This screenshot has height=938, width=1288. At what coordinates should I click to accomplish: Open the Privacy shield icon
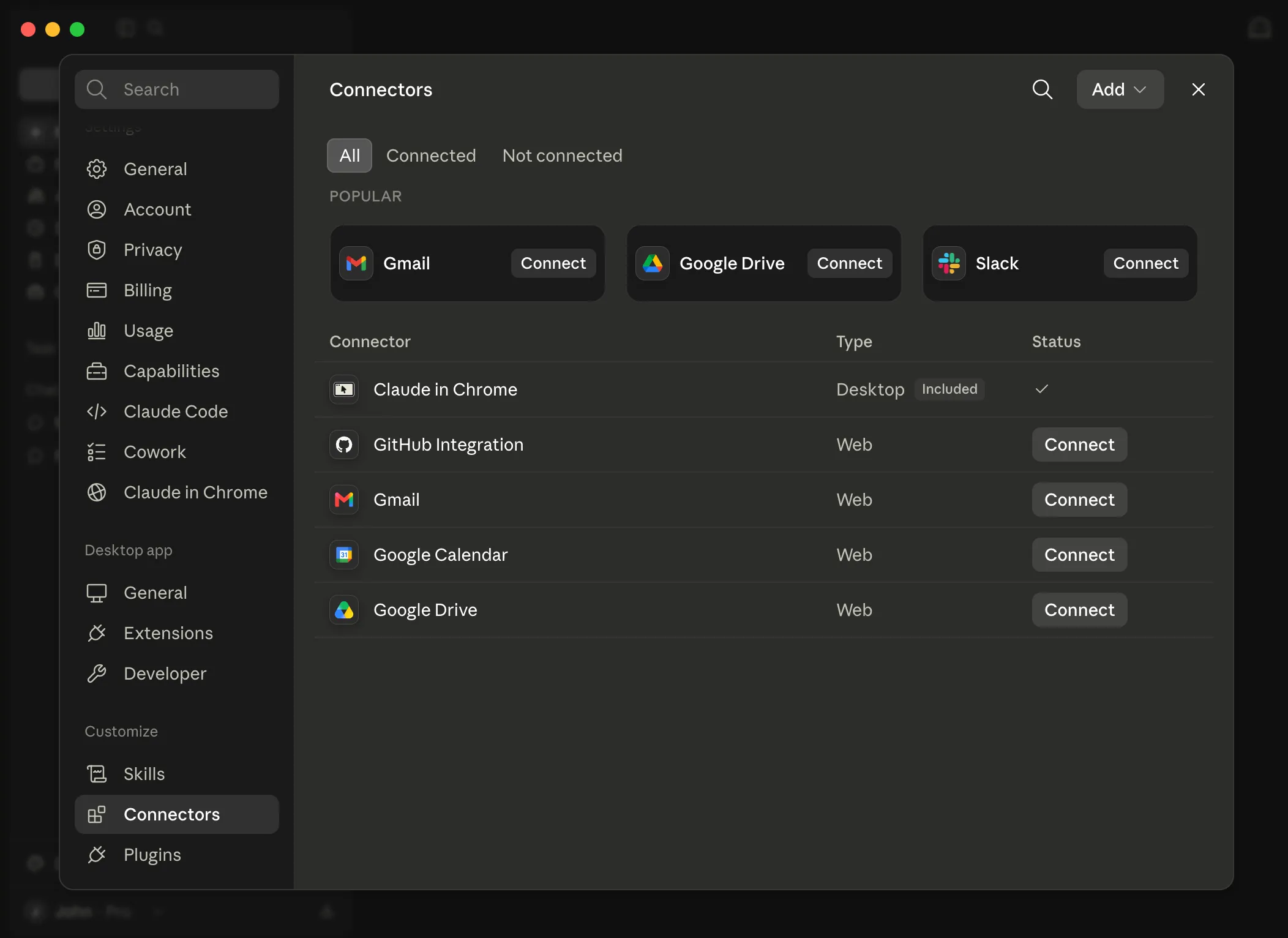(97, 250)
